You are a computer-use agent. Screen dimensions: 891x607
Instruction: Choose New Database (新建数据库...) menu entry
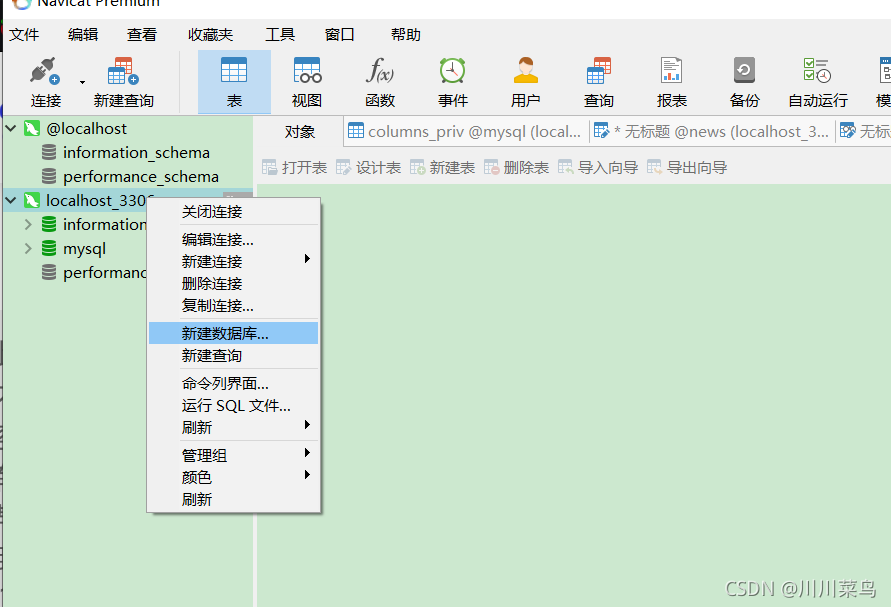(x=234, y=334)
